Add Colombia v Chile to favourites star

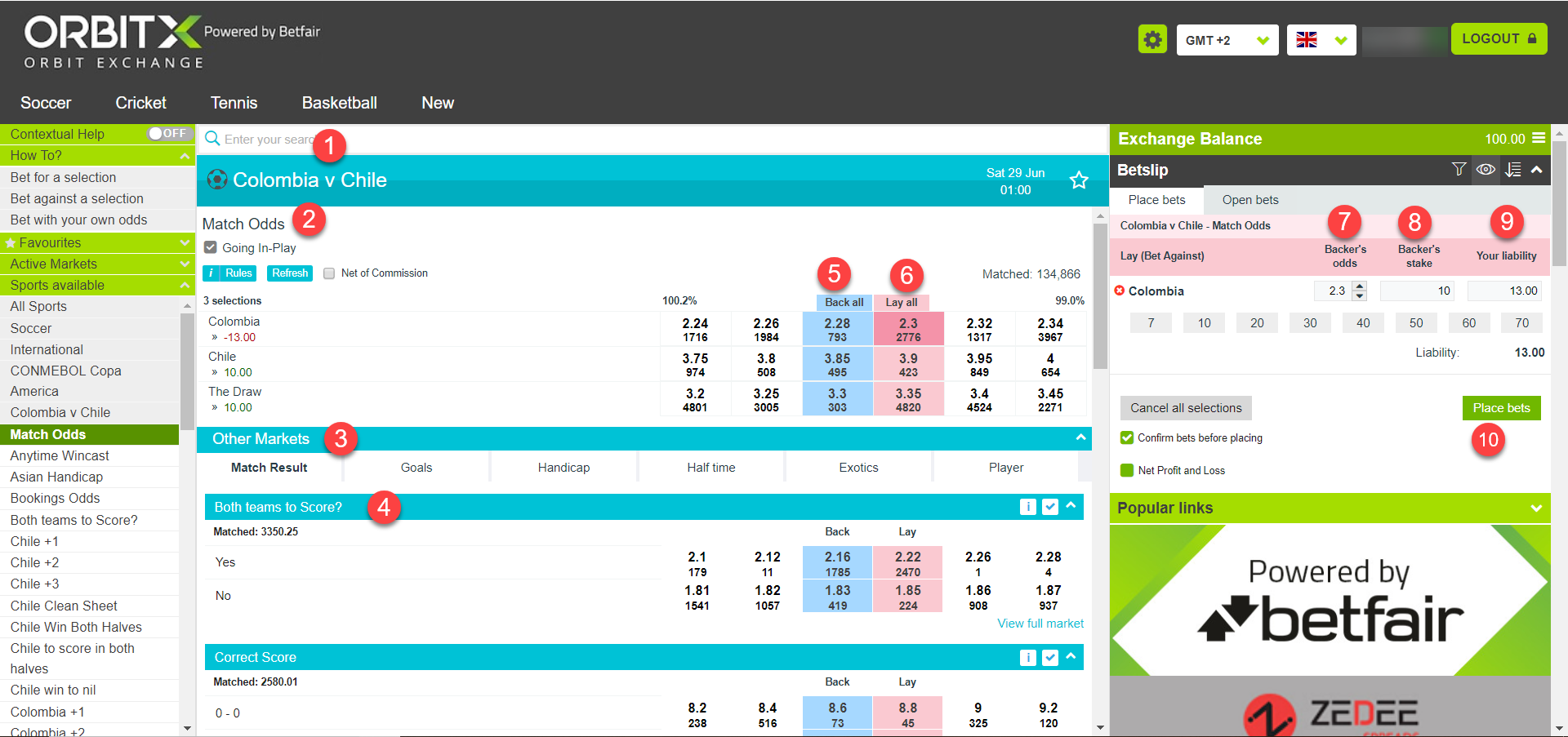(x=1079, y=180)
